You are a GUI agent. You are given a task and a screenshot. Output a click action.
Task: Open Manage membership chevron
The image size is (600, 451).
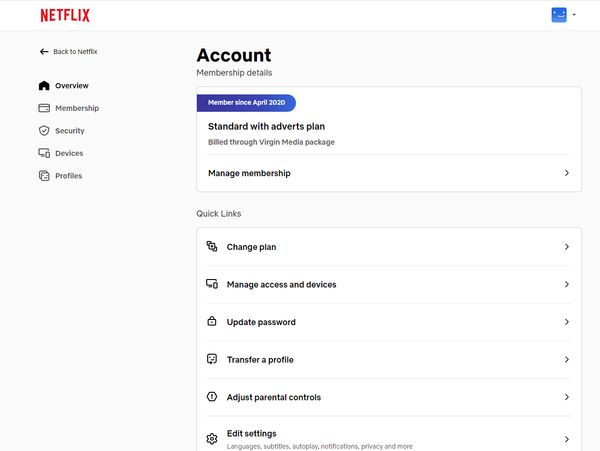click(x=566, y=173)
